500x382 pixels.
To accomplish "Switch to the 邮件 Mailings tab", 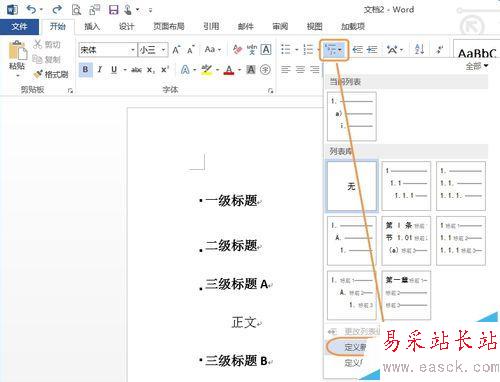I will [246, 26].
